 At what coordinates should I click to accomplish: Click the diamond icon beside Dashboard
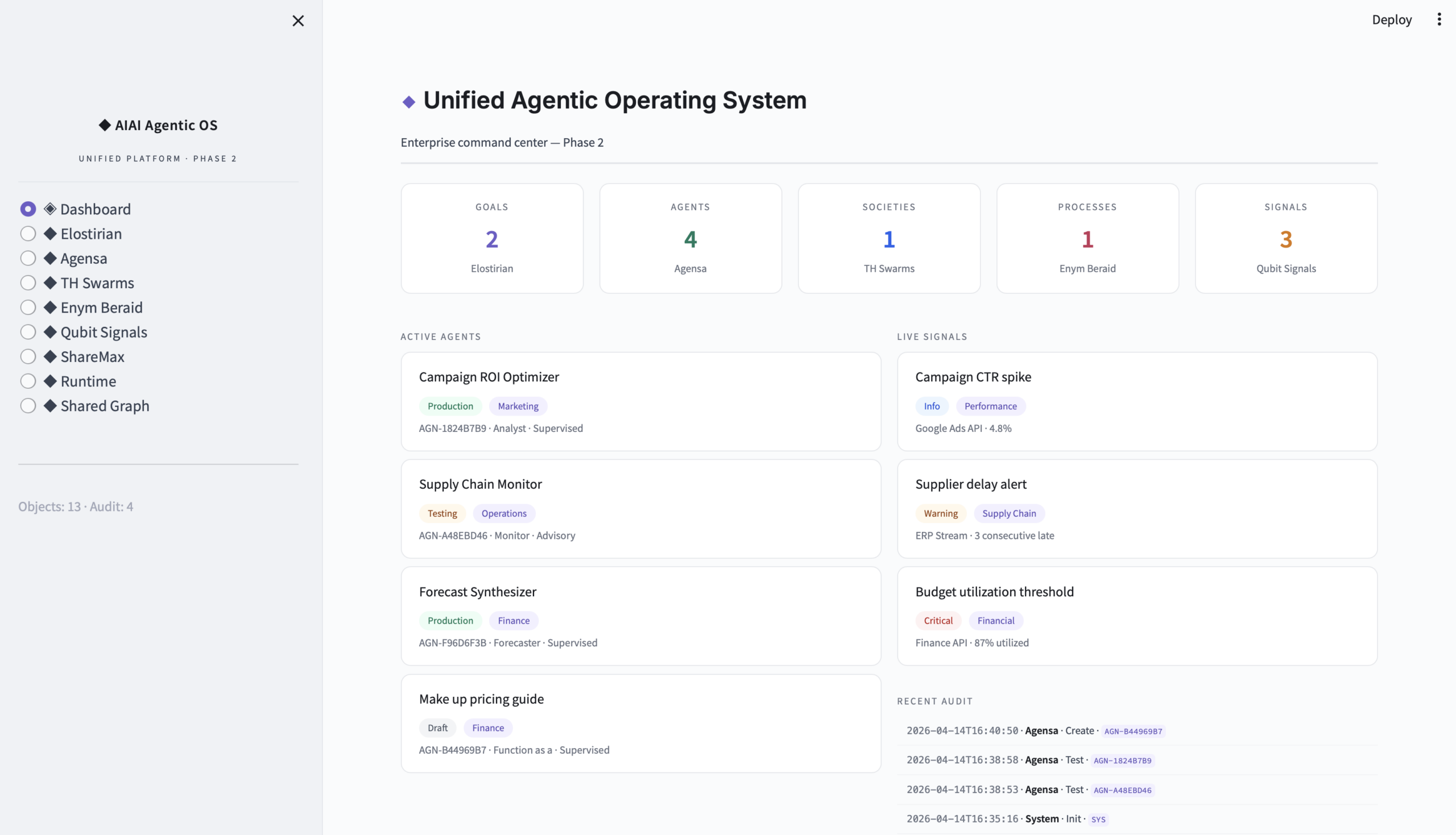(x=51, y=209)
